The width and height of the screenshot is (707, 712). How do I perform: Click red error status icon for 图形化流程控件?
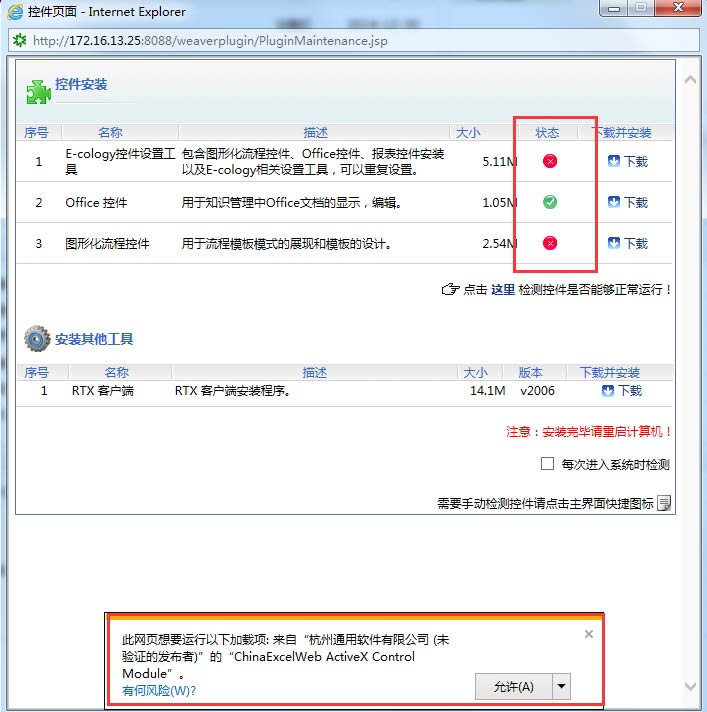tap(550, 243)
